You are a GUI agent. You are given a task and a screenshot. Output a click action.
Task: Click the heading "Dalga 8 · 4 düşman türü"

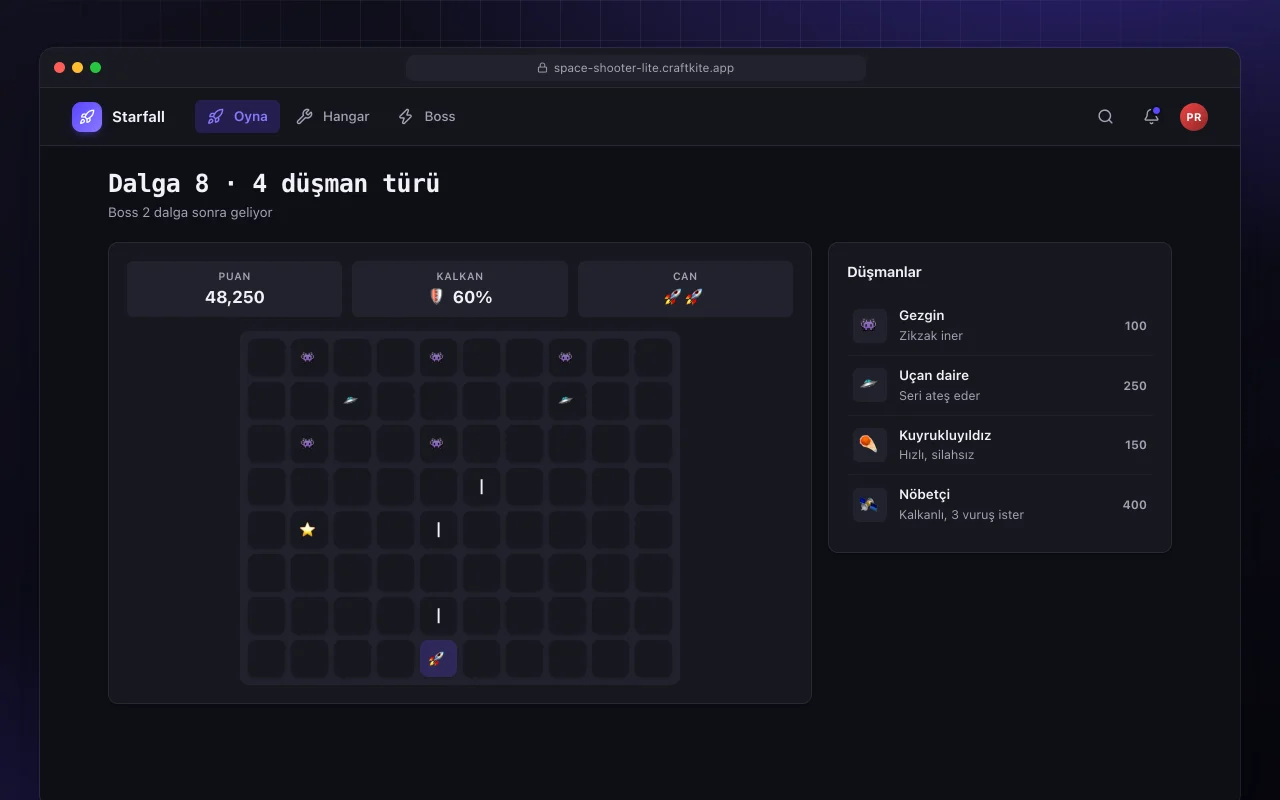point(274,183)
